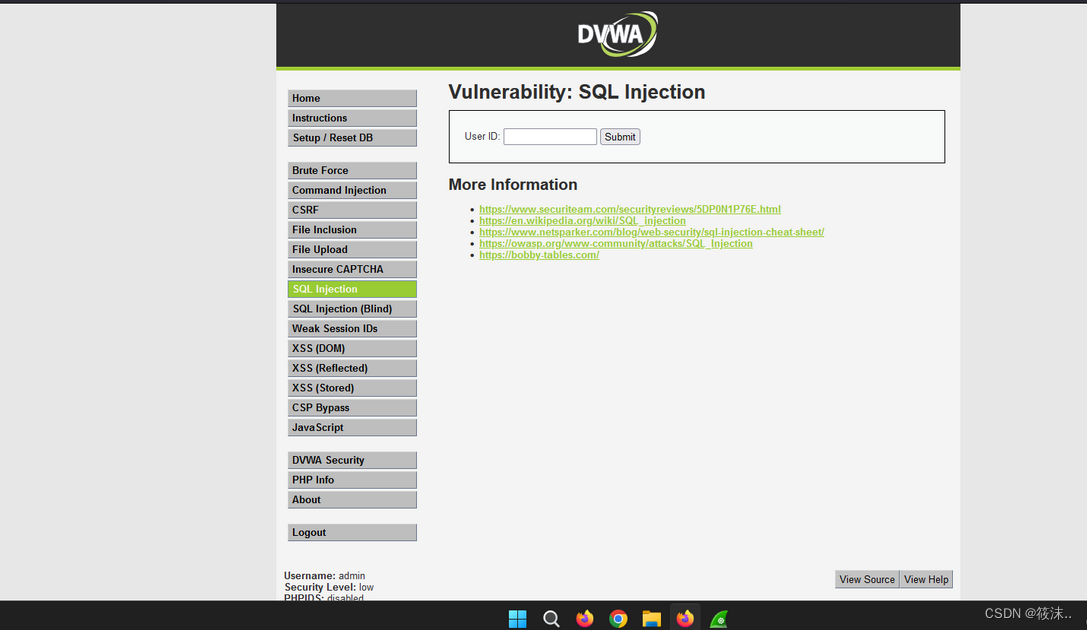Open the Instructions page
Image resolution: width=1087 pixels, height=630 pixels.
pos(352,118)
